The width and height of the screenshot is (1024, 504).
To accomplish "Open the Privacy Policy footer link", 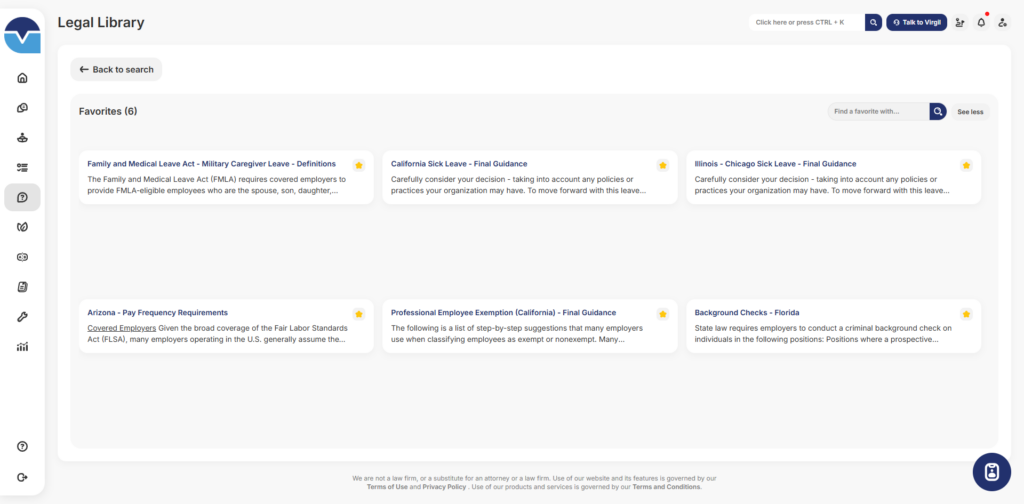I will pos(443,487).
